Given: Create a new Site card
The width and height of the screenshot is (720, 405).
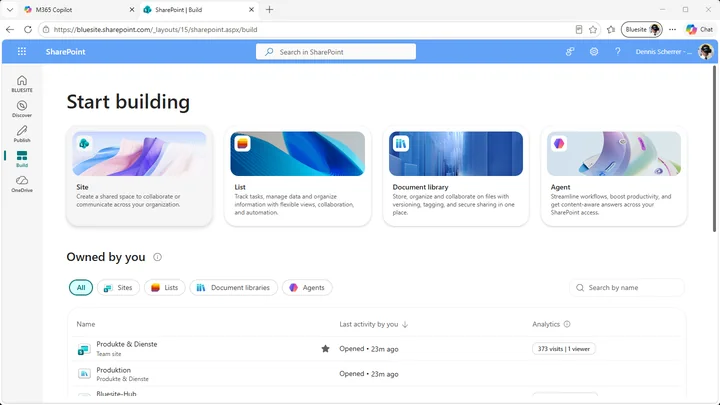Looking at the screenshot, I should coord(139,176).
